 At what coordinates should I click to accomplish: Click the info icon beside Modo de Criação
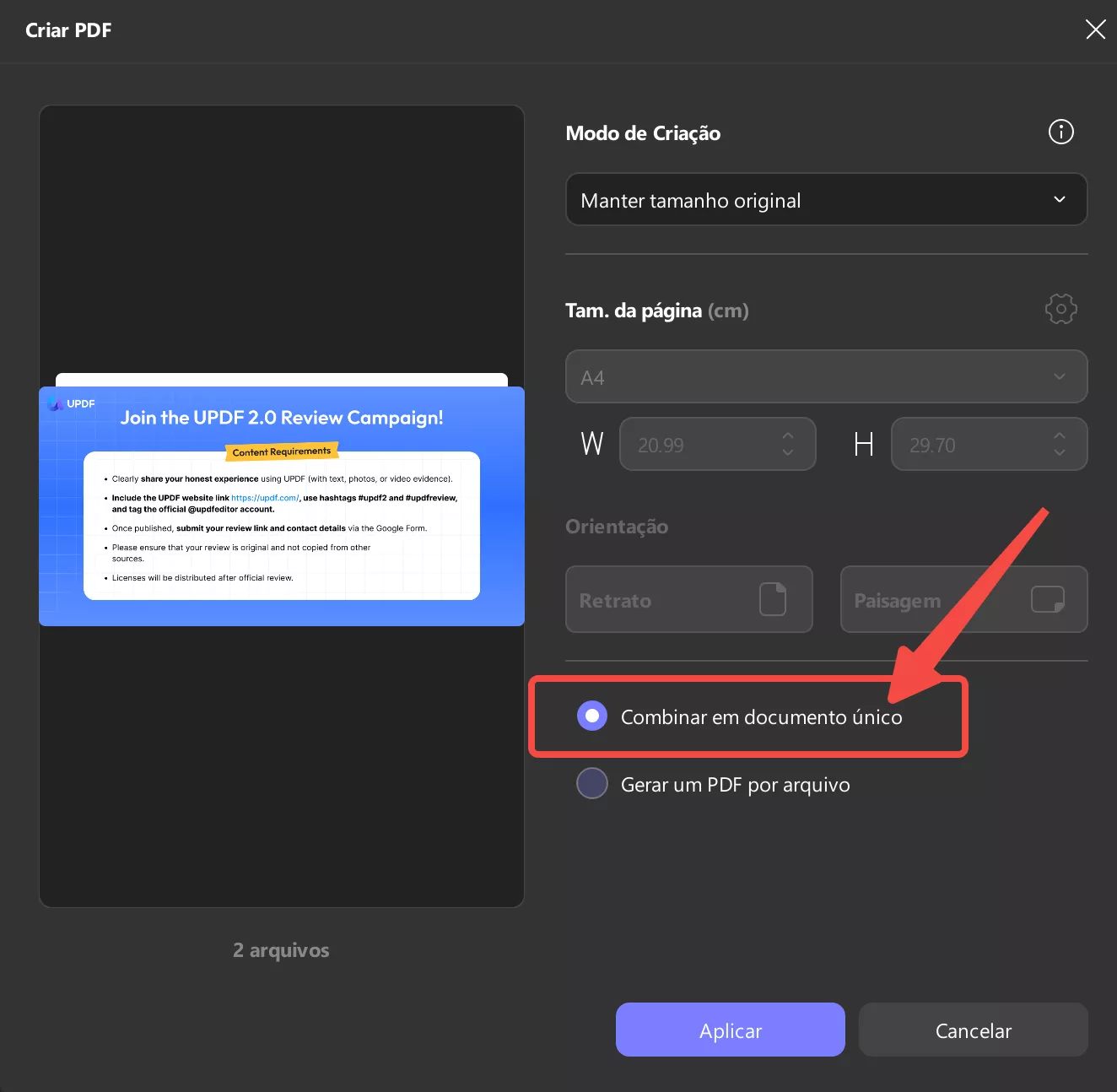point(1060,132)
